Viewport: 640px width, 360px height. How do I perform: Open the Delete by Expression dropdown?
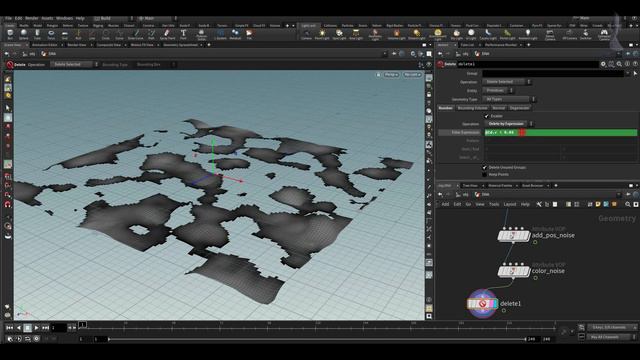pyautogui.click(x=509, y=124)
